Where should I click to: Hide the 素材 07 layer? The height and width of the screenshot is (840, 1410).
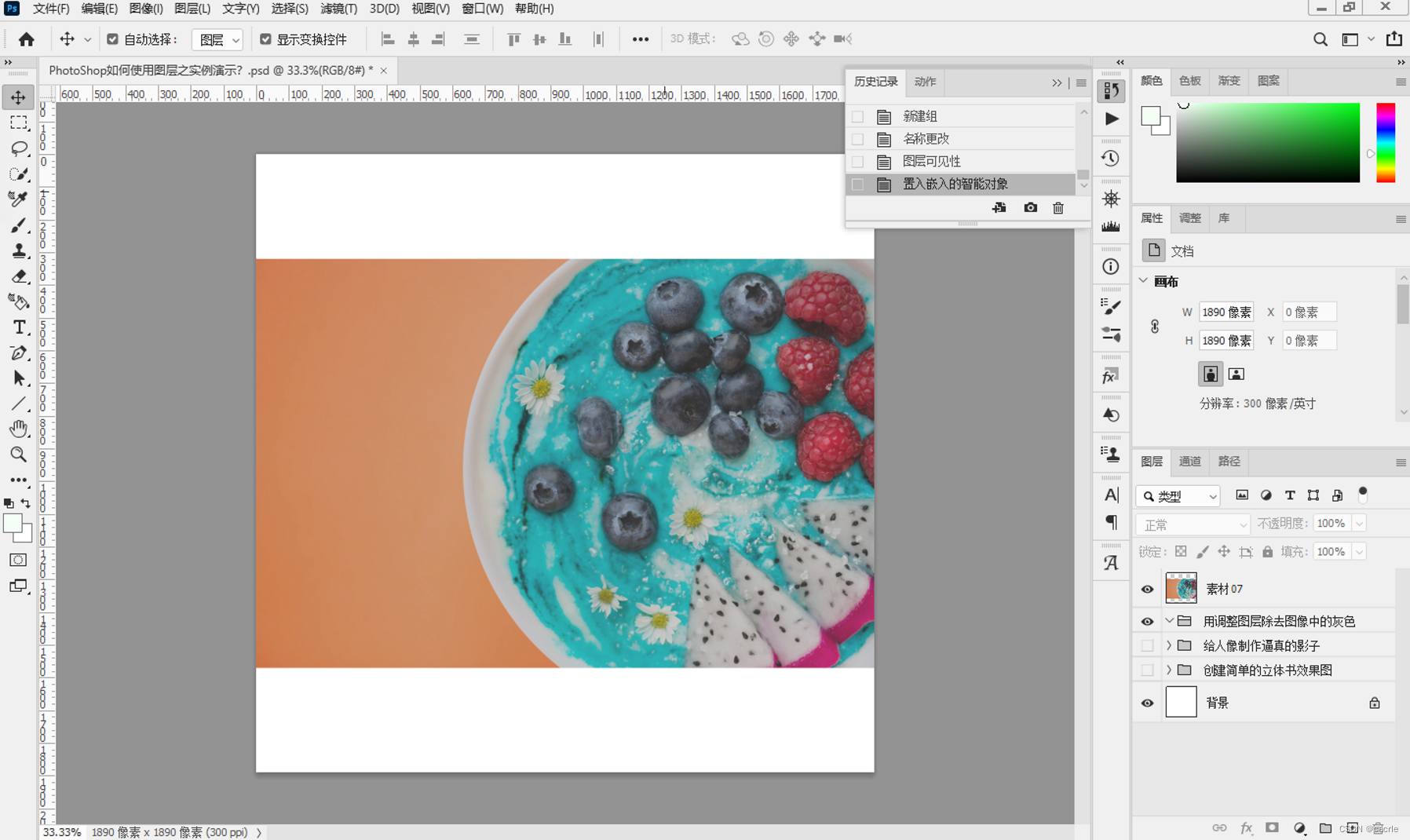coord(1147,589)
